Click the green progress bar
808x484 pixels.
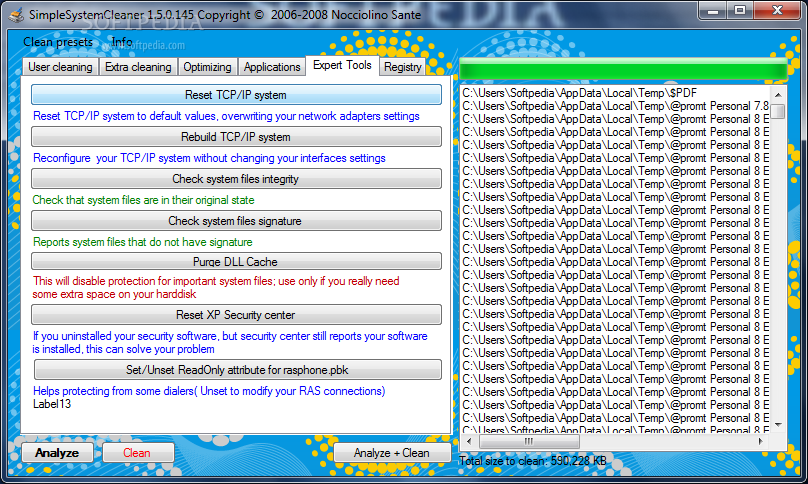[x=623, y=69]
